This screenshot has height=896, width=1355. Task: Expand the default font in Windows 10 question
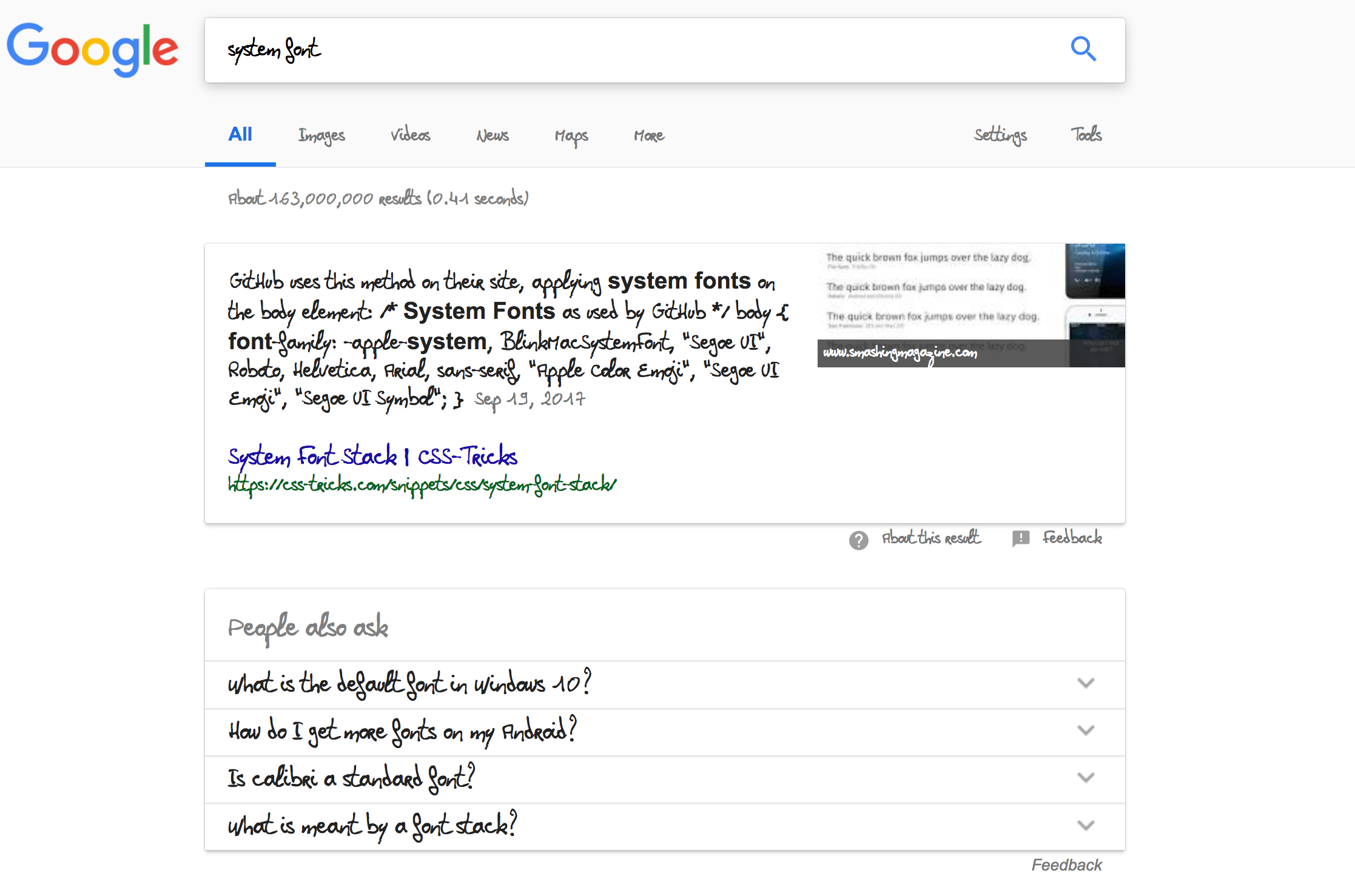click(665, 684)
